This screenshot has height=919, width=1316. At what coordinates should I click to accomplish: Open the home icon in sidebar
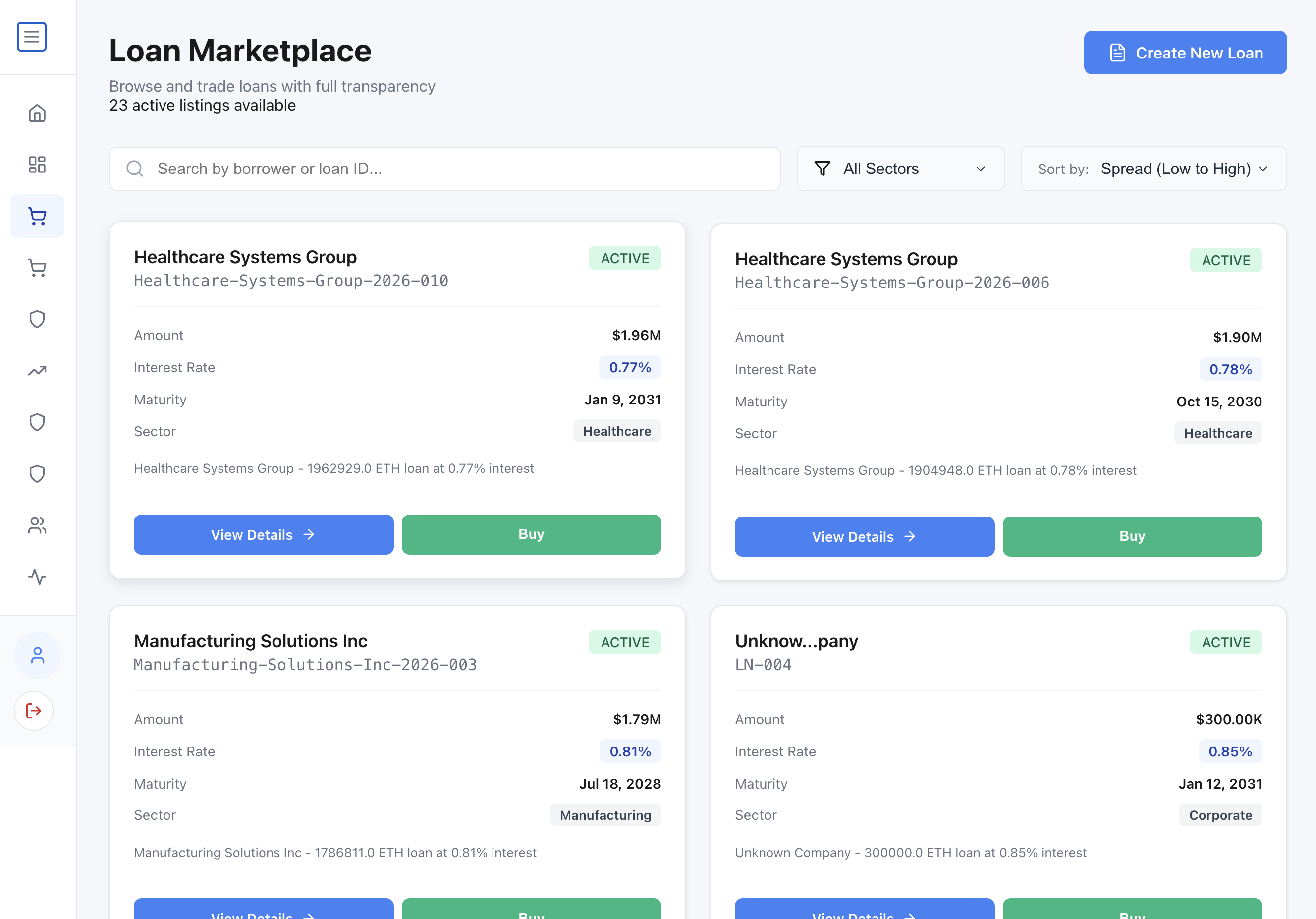37,113
